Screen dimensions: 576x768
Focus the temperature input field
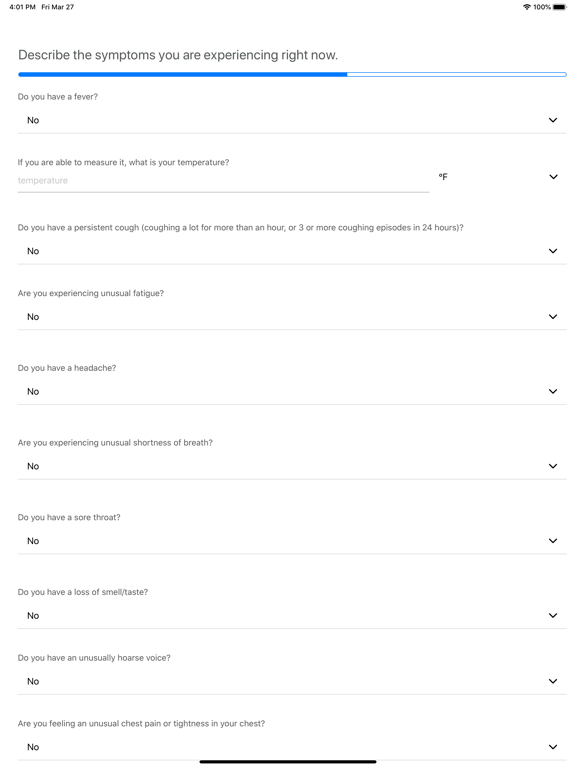(223, 181)
